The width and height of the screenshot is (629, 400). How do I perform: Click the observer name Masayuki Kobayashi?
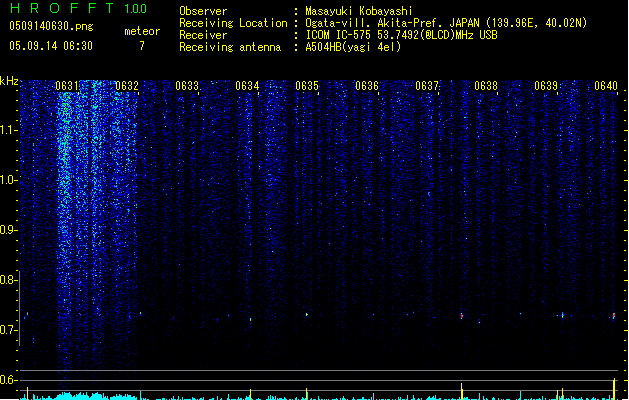(x=359, y=11)
